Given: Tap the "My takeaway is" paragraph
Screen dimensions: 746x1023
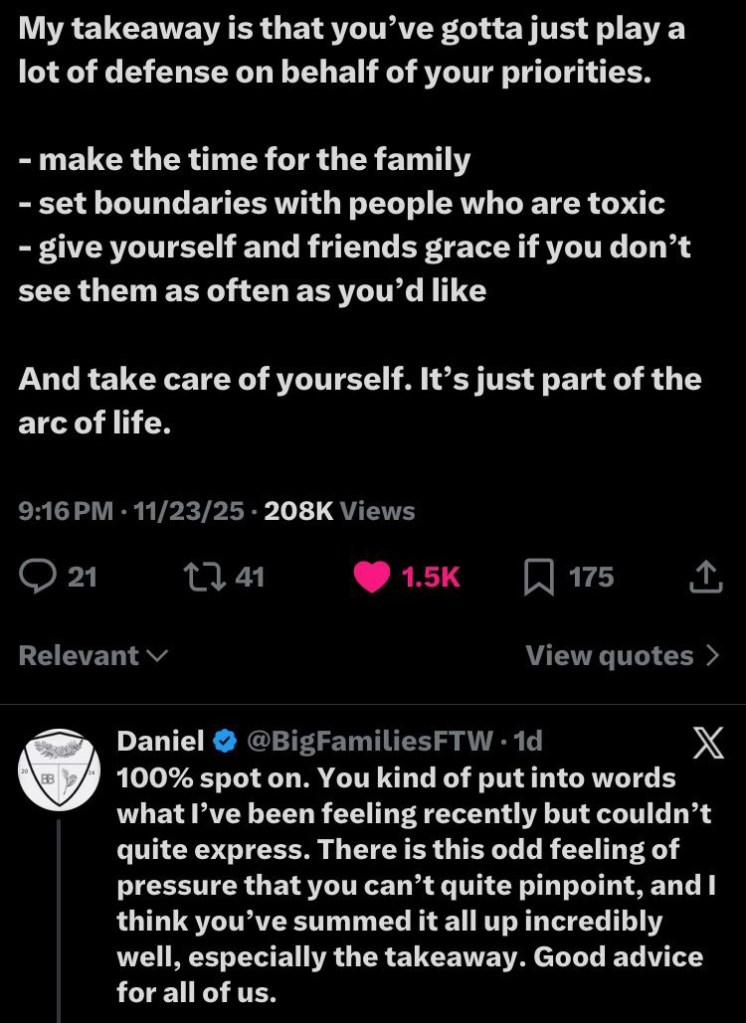Looking at the screenshot, I should click(x=350, y=50).
